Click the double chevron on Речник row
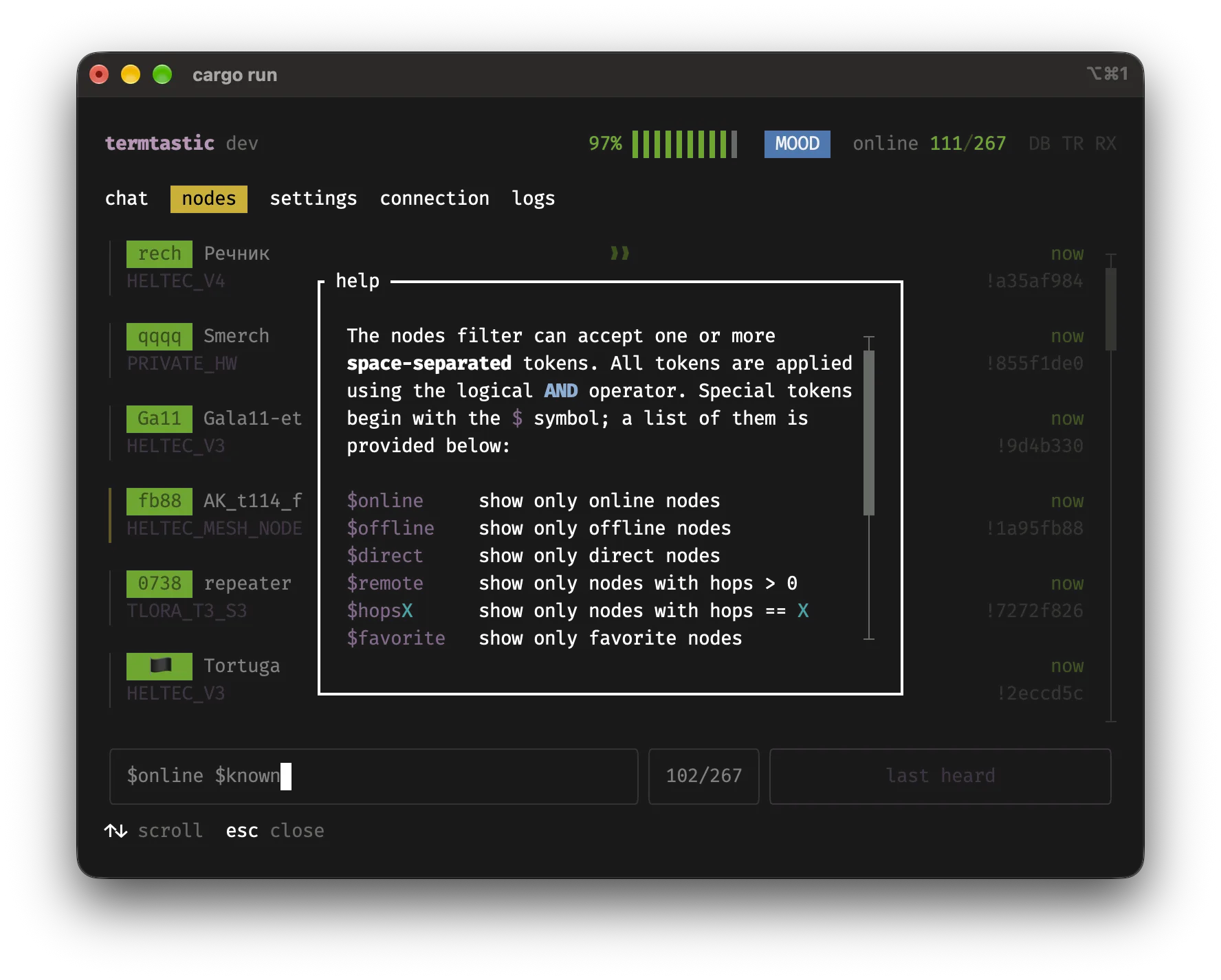 pyautogui.click(x=620, y=254)
